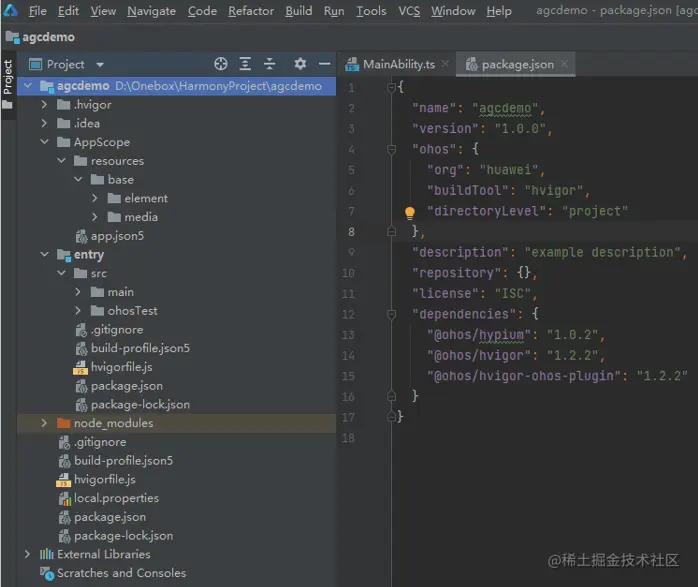Image resolution: width=698 pixels, height=587 pixels.
Task: Select the package.json editor tab
Action: tap(517, 65)
